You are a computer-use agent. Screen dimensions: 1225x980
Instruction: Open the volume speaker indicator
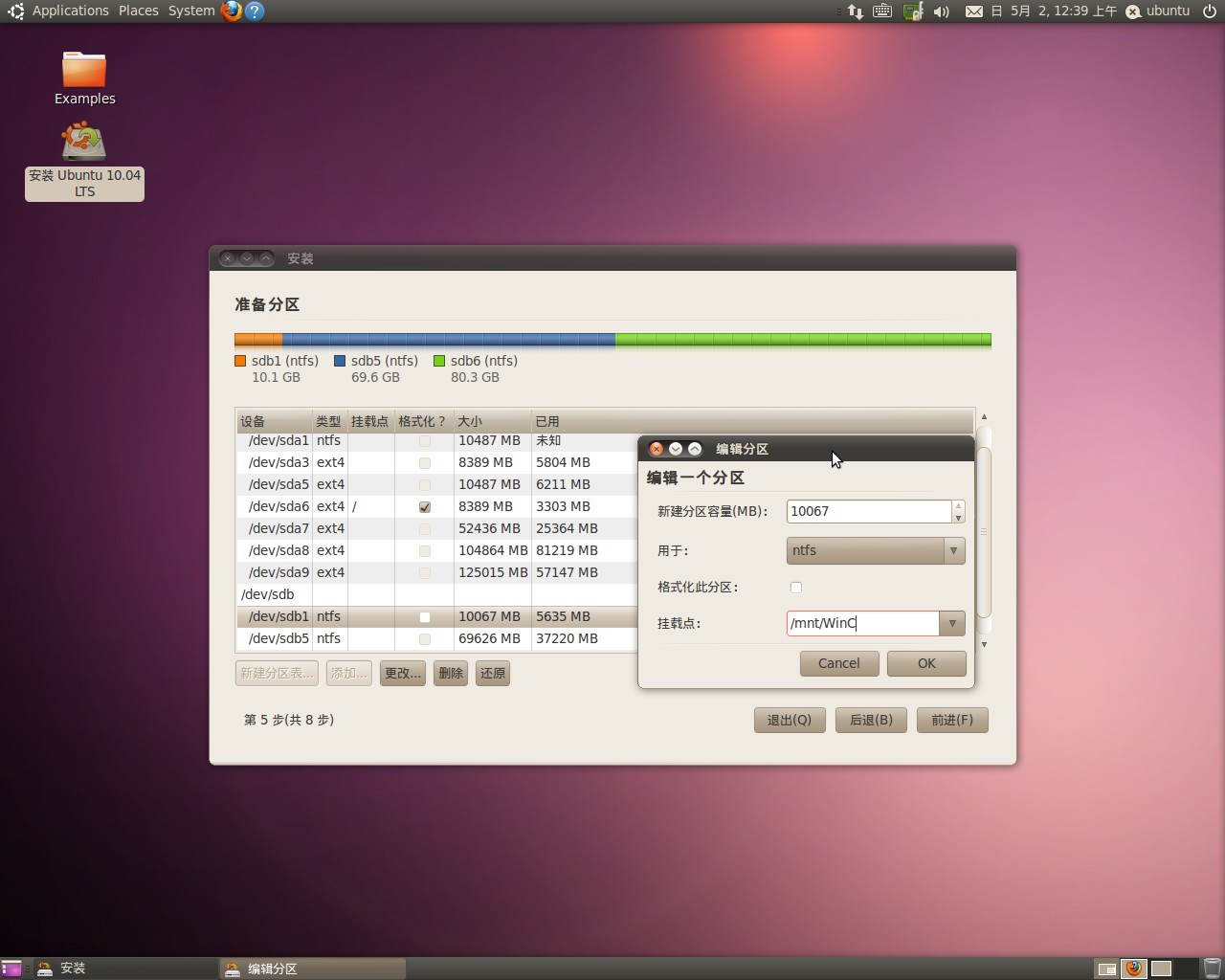[942, 11]
